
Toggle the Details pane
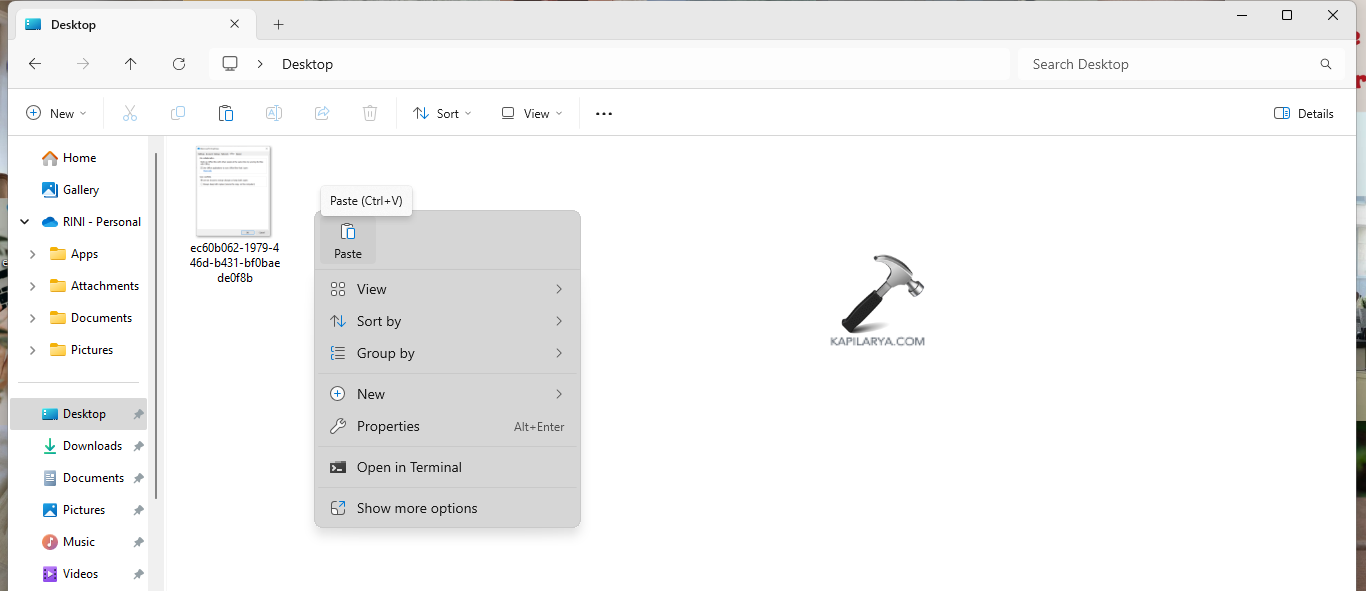click(1303, 114)
